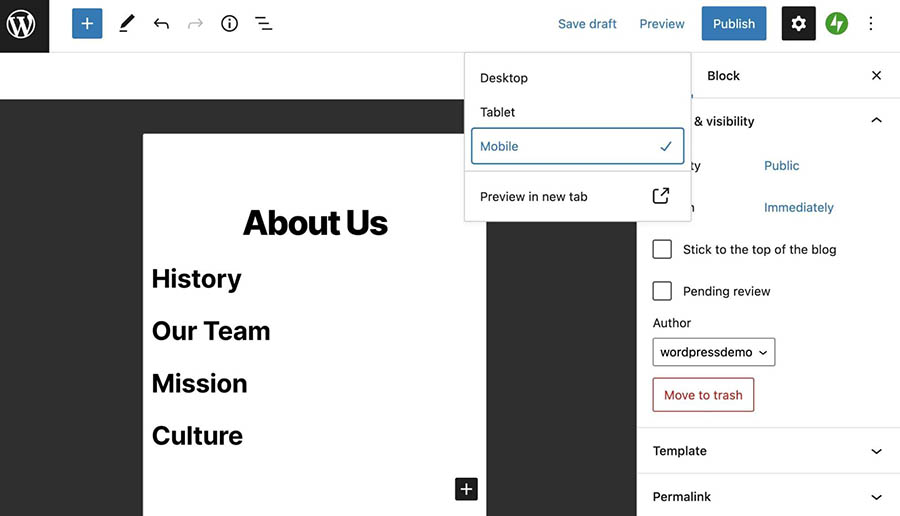Toggle the settings gear sidebar
Screen dimensions: 900x516
click(x=798, y=24)
